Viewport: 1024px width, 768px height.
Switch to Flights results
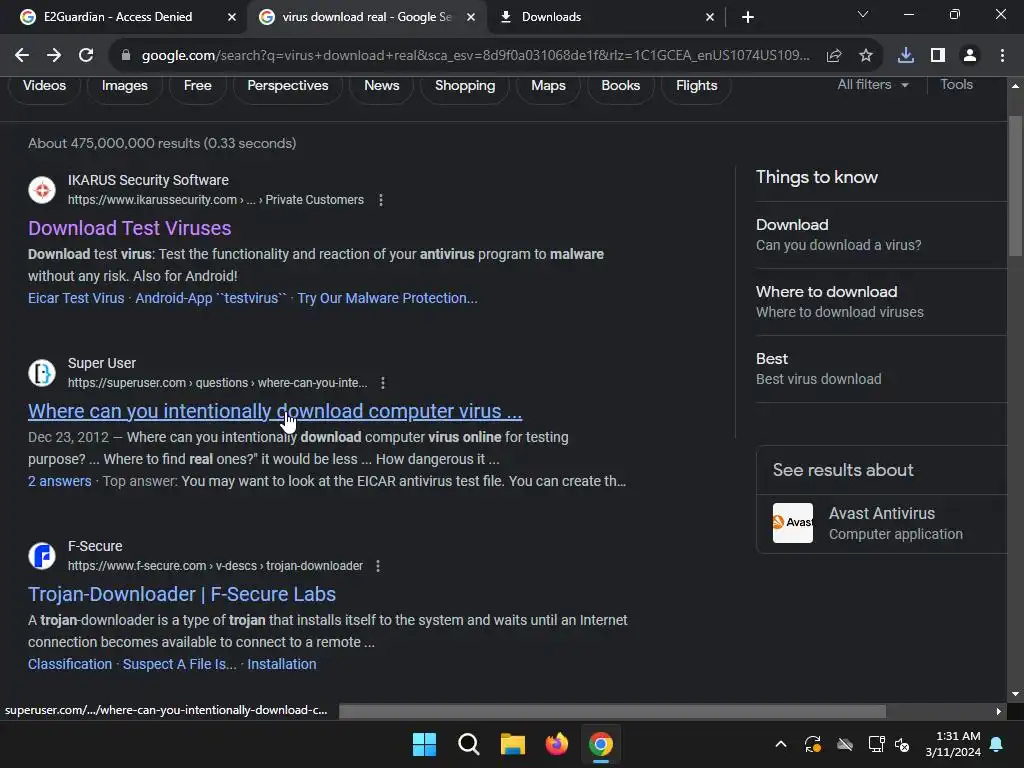pyautogui.click(x=697, y=86)
